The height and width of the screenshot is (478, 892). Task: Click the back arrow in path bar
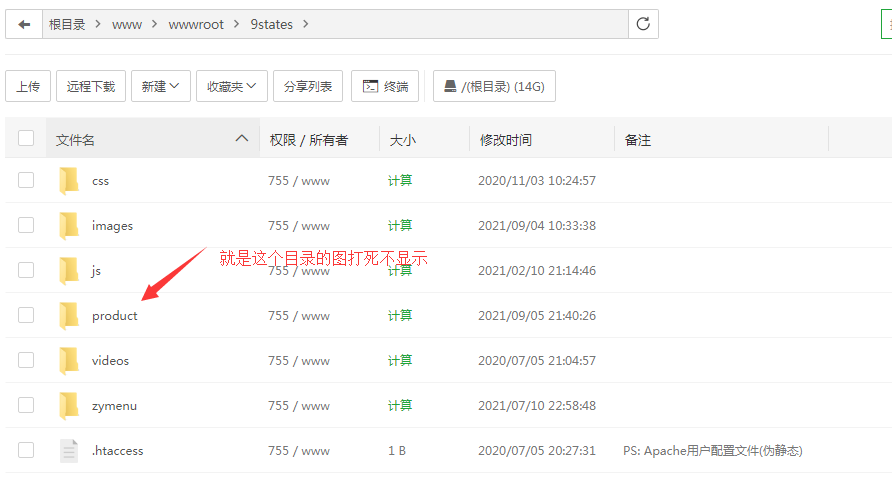coord(24,24)
